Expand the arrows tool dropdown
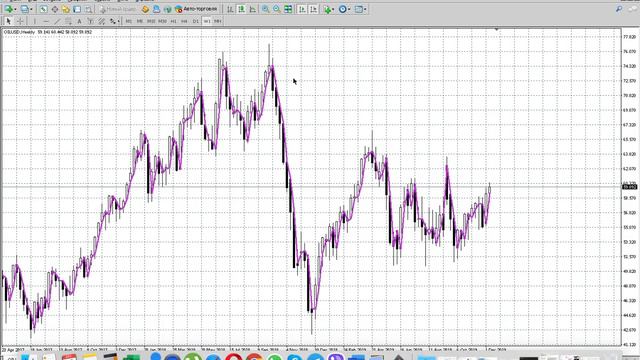 (118, 22)
